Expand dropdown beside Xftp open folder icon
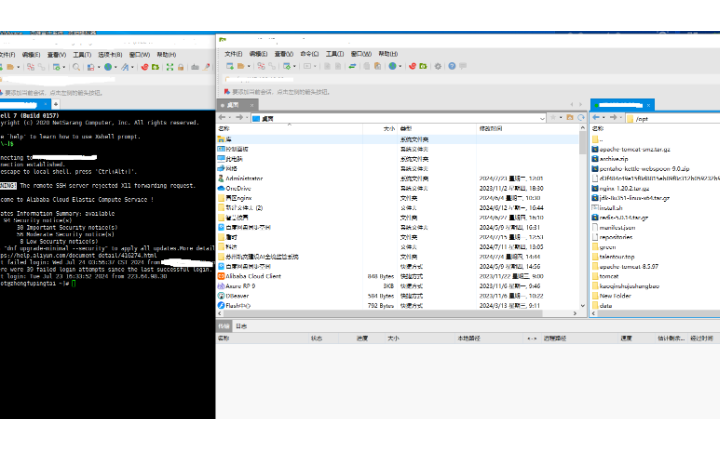 pos(249,67)
